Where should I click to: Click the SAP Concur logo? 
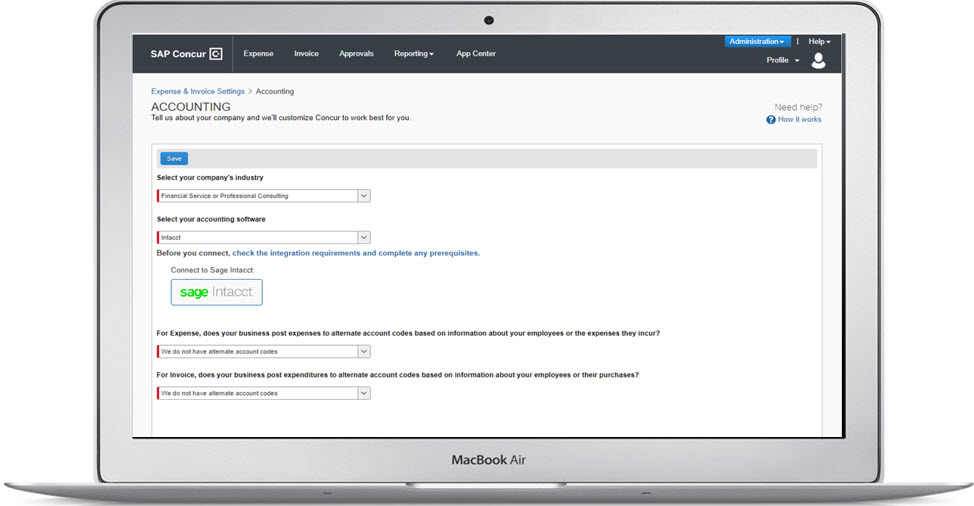pos(186,54)
